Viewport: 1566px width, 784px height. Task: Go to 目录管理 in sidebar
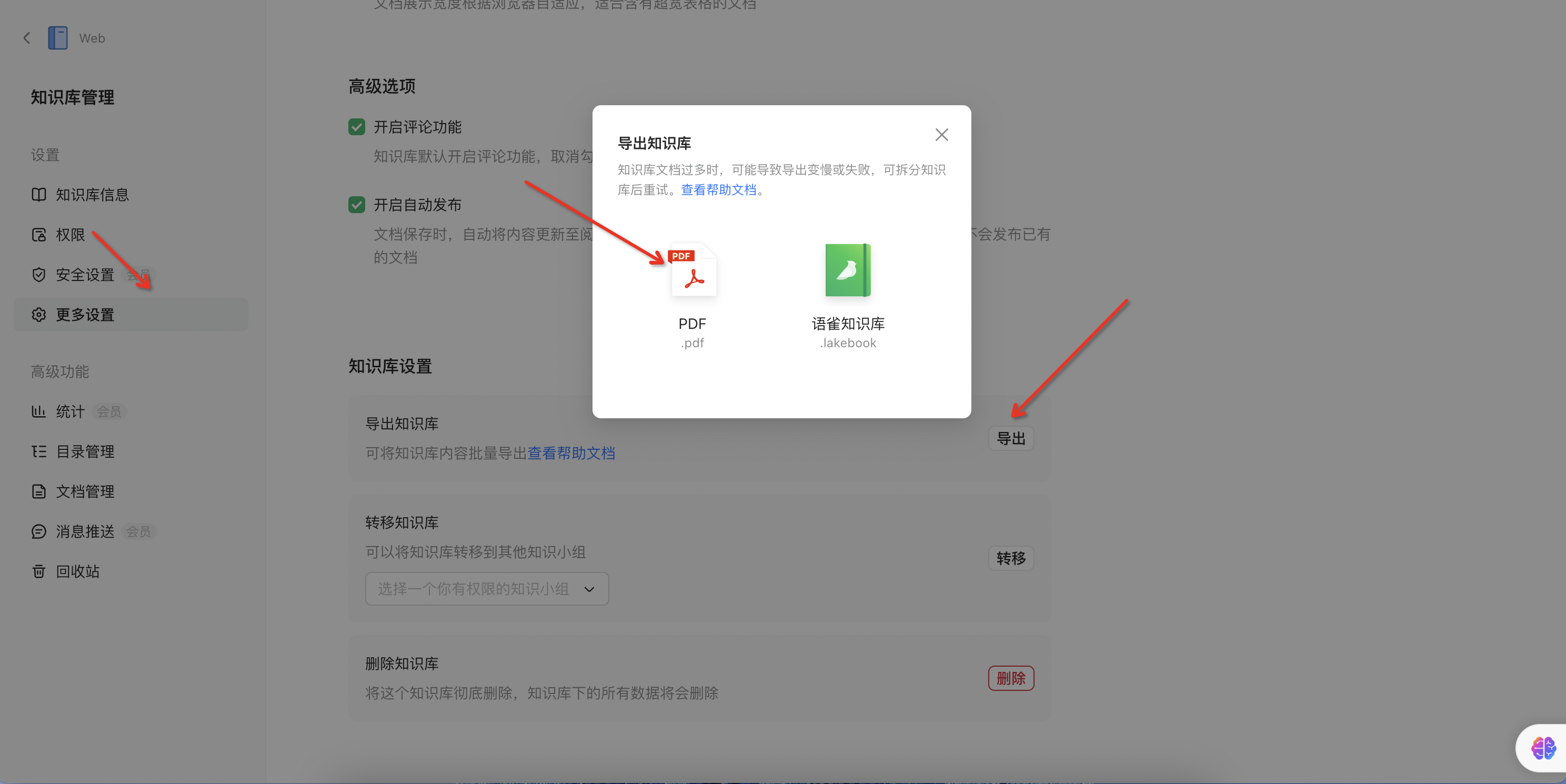click(x=85, y=451)
